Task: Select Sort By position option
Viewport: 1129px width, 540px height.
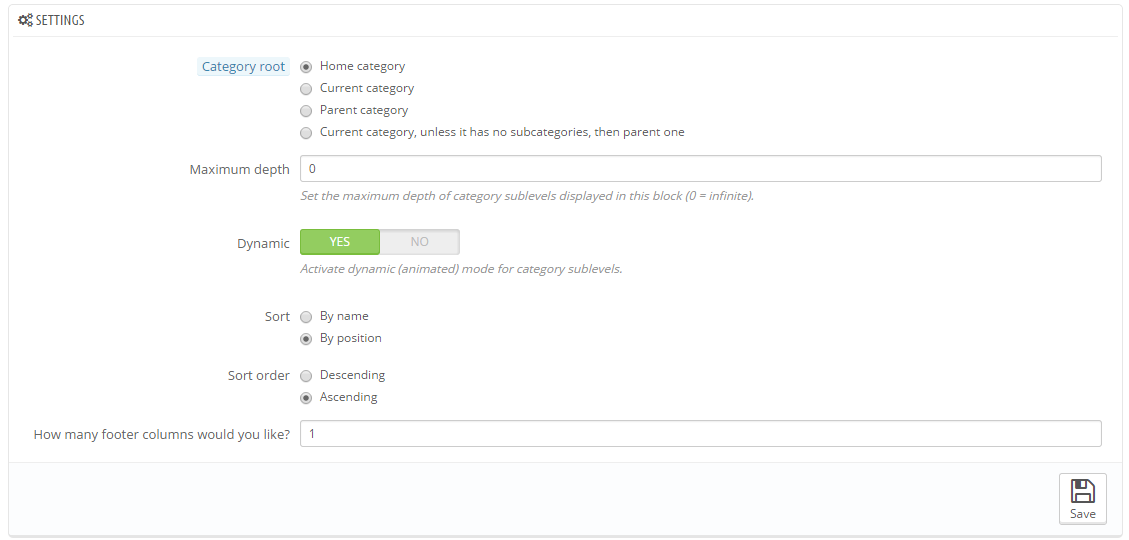Action: (306, 338)
